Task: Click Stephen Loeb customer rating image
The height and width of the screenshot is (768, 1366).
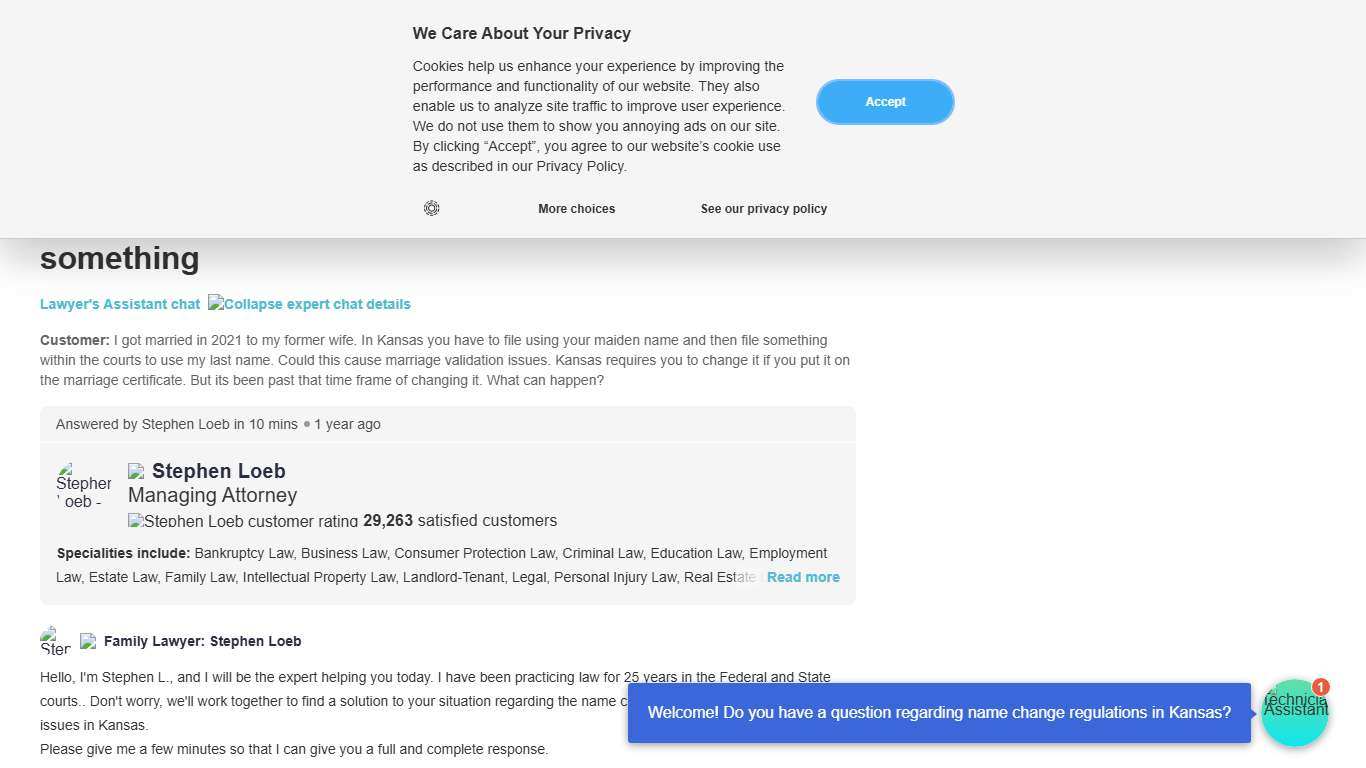Action: tap(243, 521)
